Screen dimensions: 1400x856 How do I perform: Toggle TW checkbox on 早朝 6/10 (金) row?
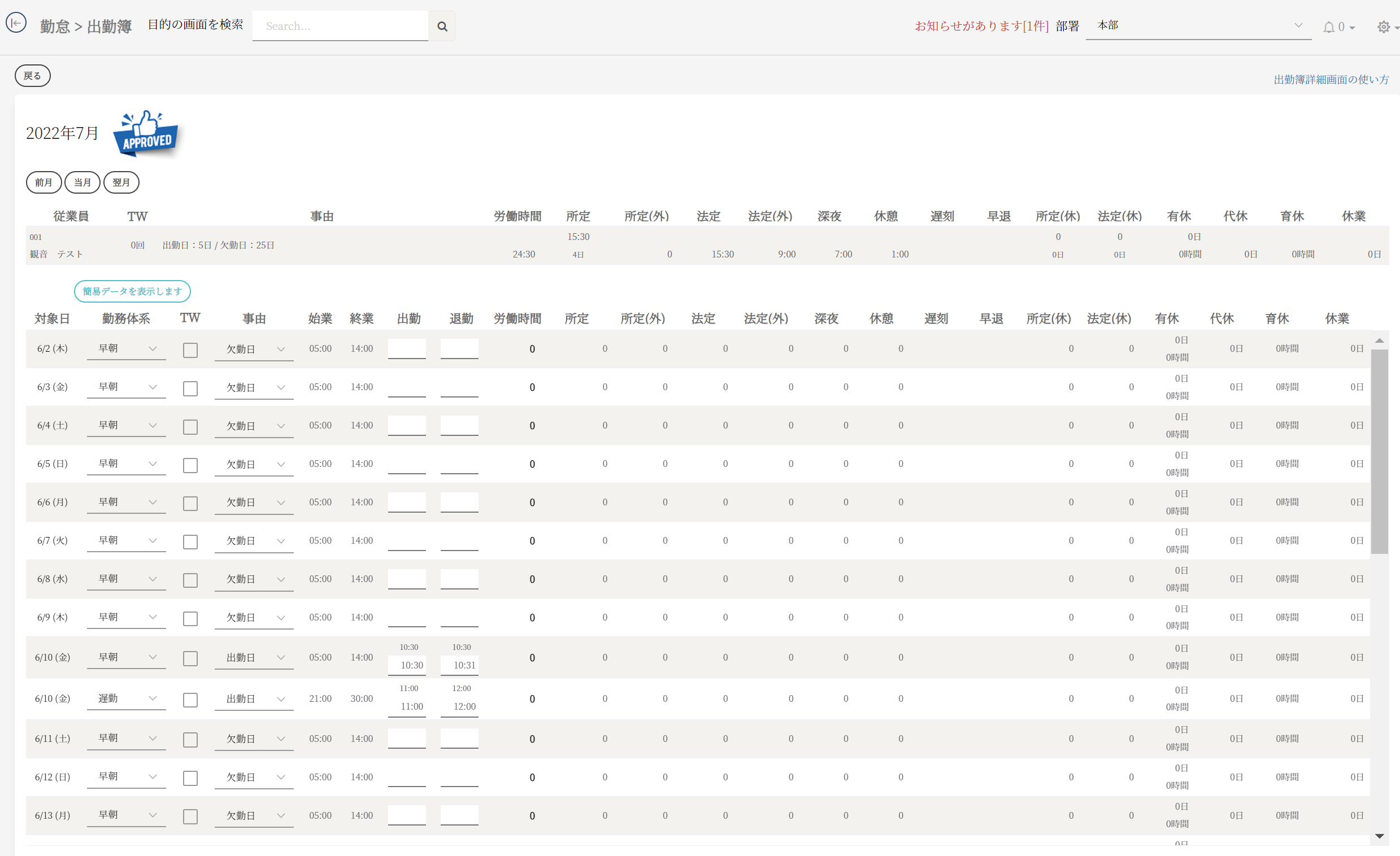190,658
